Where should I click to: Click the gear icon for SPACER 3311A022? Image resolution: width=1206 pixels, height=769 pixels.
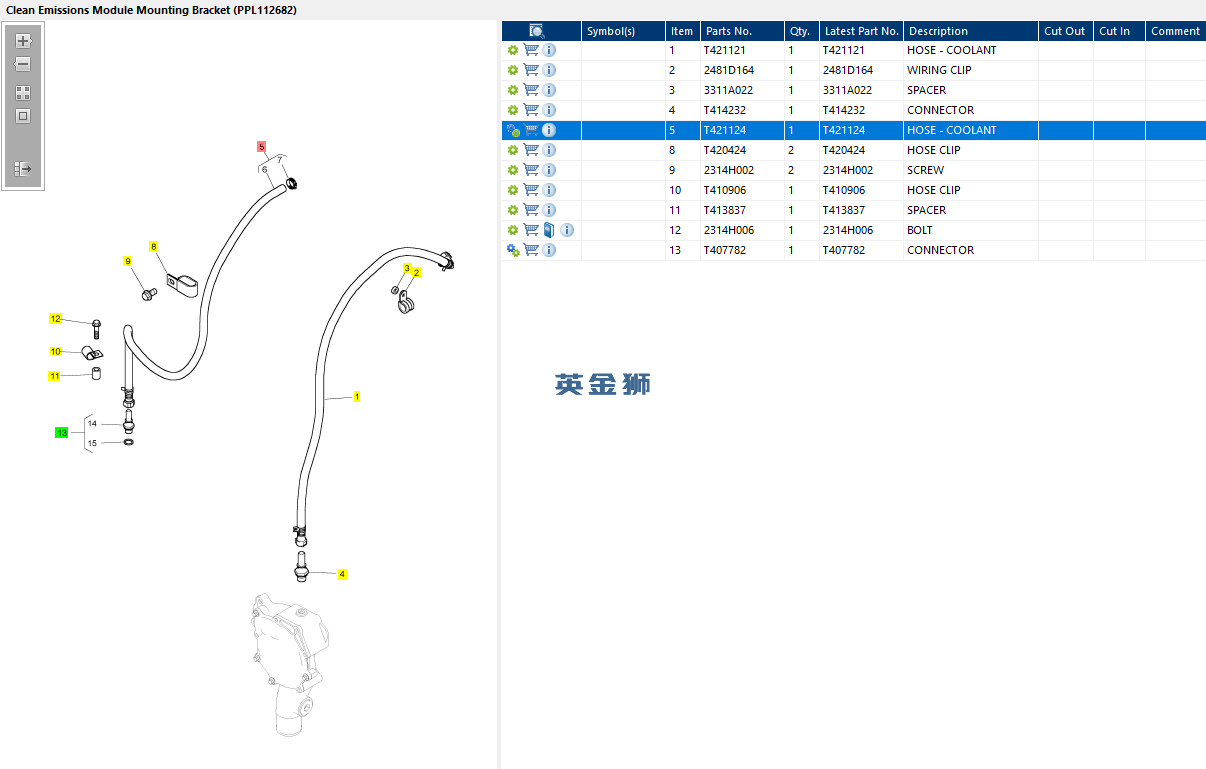point(513,90)
